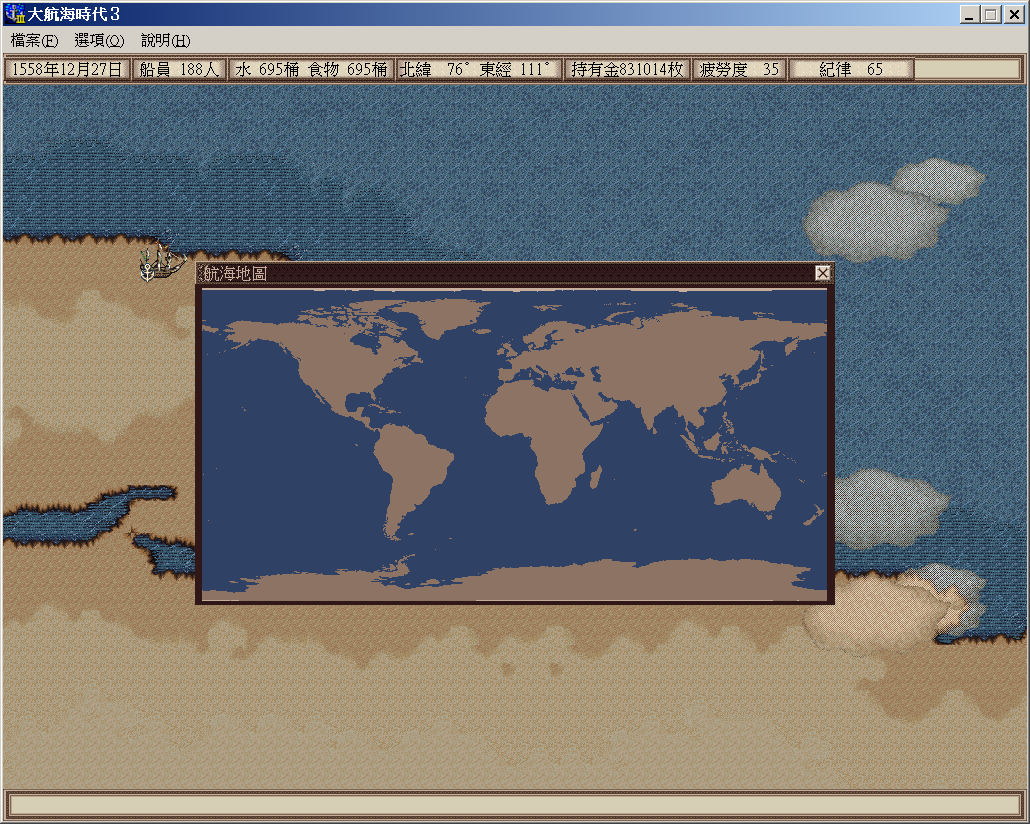Screen dimensions: 1030x824
Task: Click the anchored sailing ship on the coast
Action: [159, 263]
